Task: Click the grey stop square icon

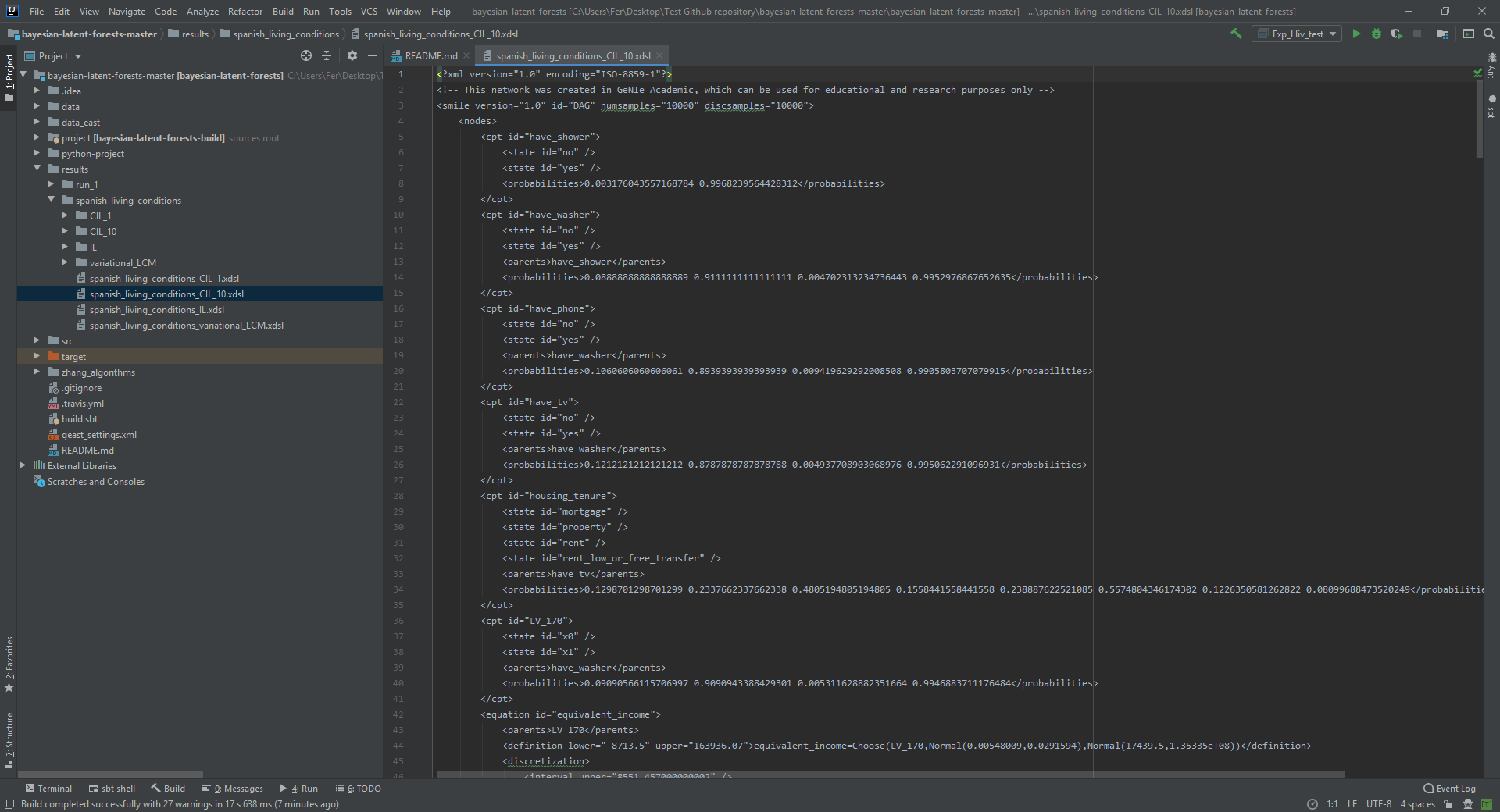Action: 1417,34
